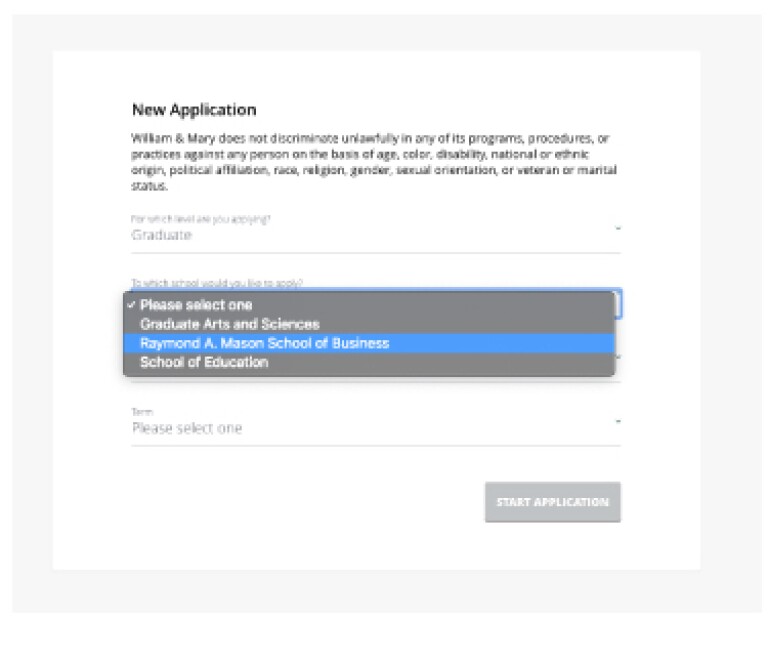This screenshot has height=664, width=768.
Task: Click the checkmark beside Please select one
Action: (x=130, y=305)
